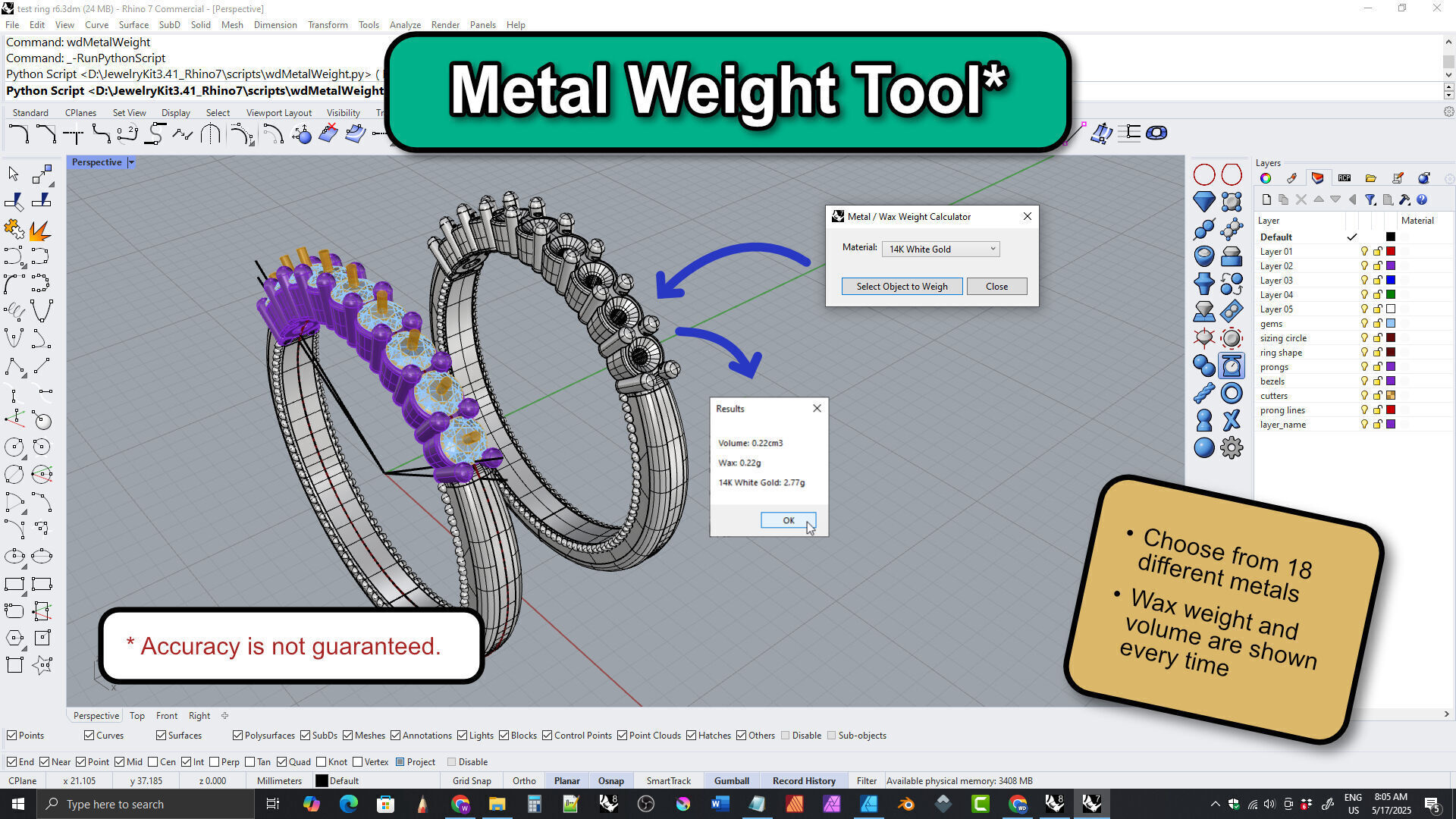
Task: Select the helix spiral curve tool
Action: (14, 311)
